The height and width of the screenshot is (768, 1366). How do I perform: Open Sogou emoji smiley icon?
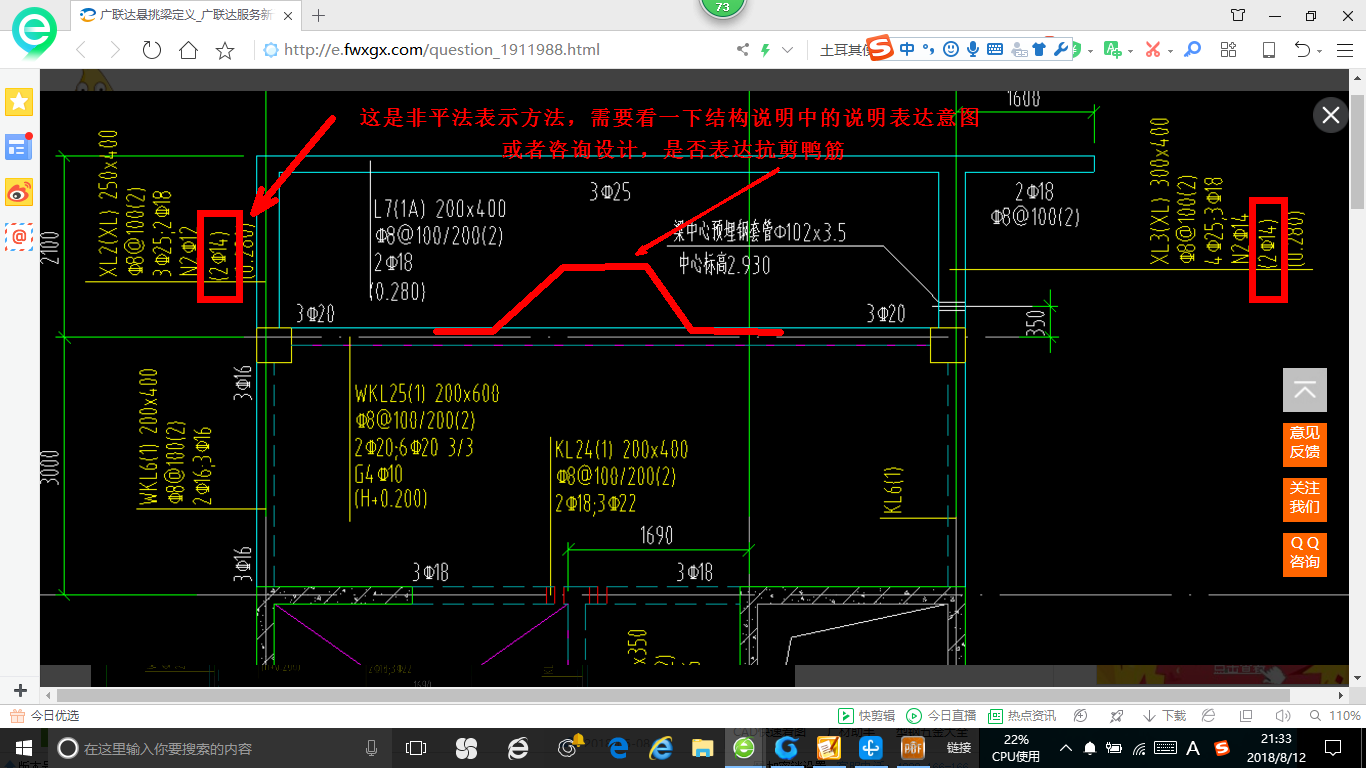[x=951, y=49]
